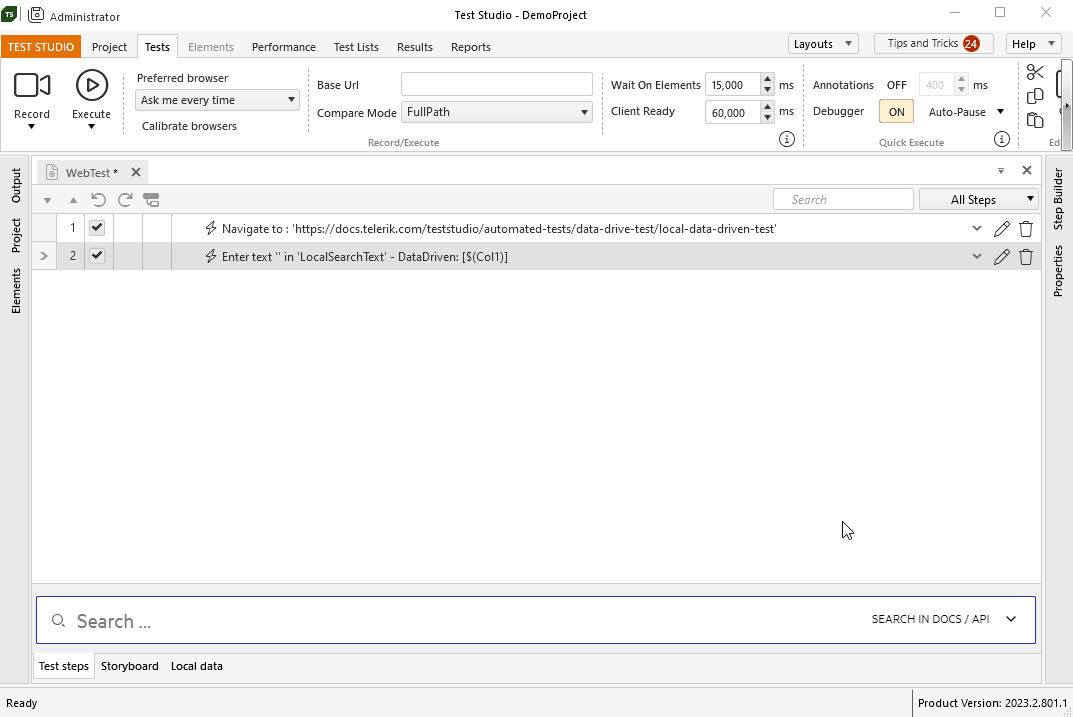Open Tips and Tricks button
Viewport: 1073px width, 717px height.
(933, 44)
